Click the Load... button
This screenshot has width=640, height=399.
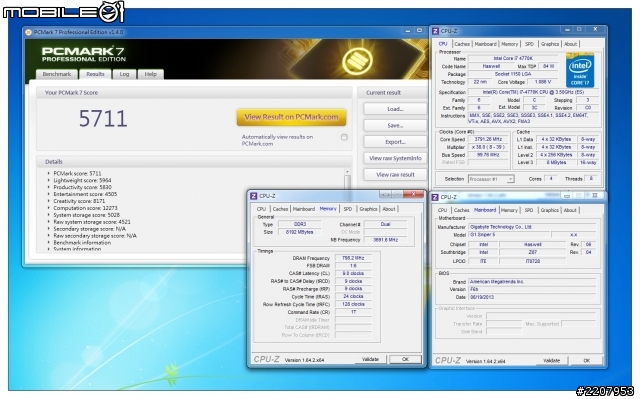point(395,109)
